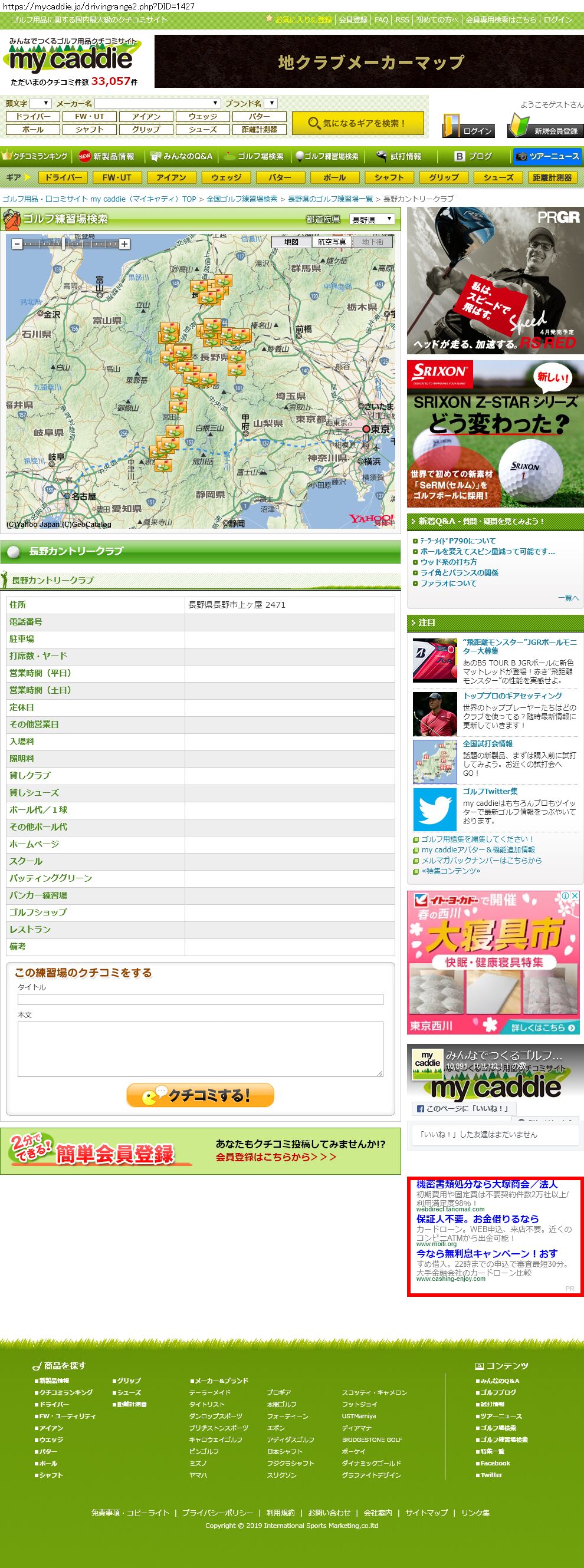The image size is (584, 1568).
Task: Click 長野県長野市上ヶ屋 2471 address text
Action: point(237,604)
